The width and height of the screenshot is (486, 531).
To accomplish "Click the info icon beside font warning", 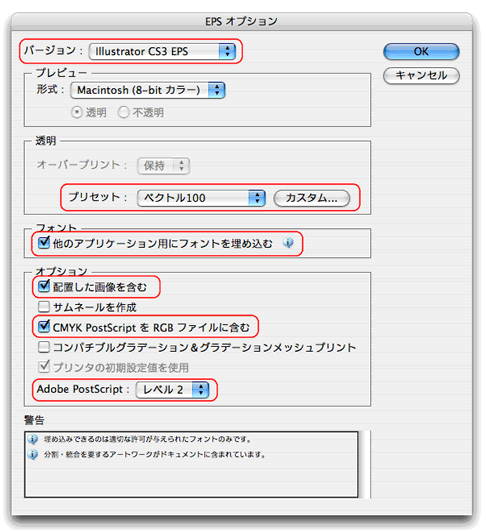I will point(33,439).
